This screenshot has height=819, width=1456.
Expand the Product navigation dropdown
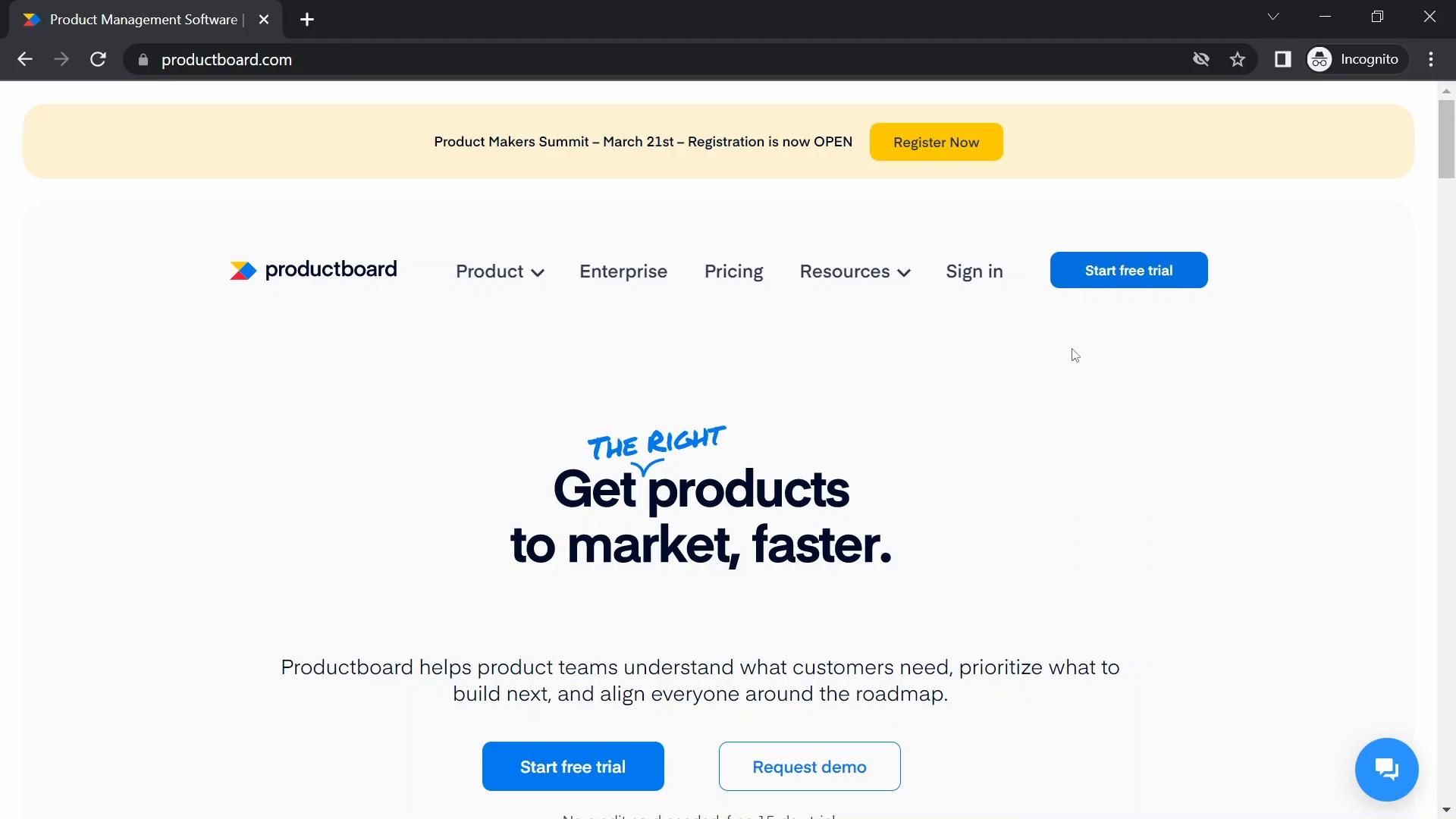point(500,271)
